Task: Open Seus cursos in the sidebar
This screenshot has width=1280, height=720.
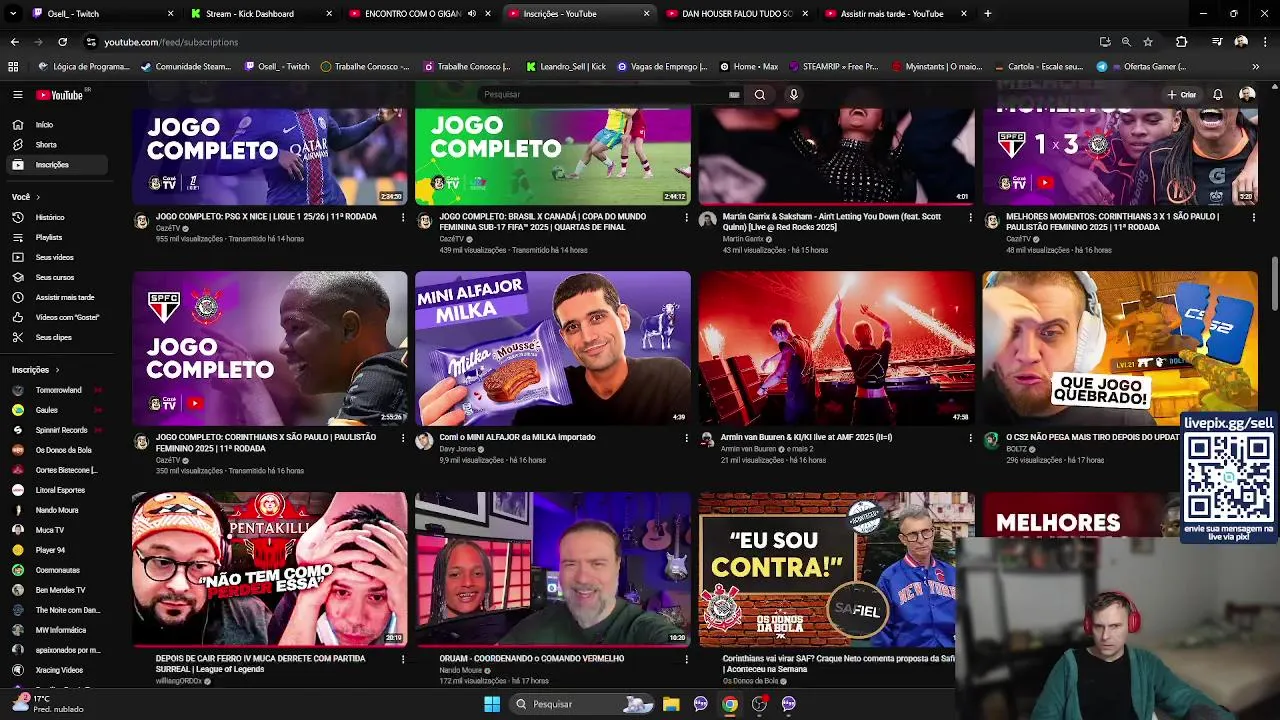Action: 54,277
